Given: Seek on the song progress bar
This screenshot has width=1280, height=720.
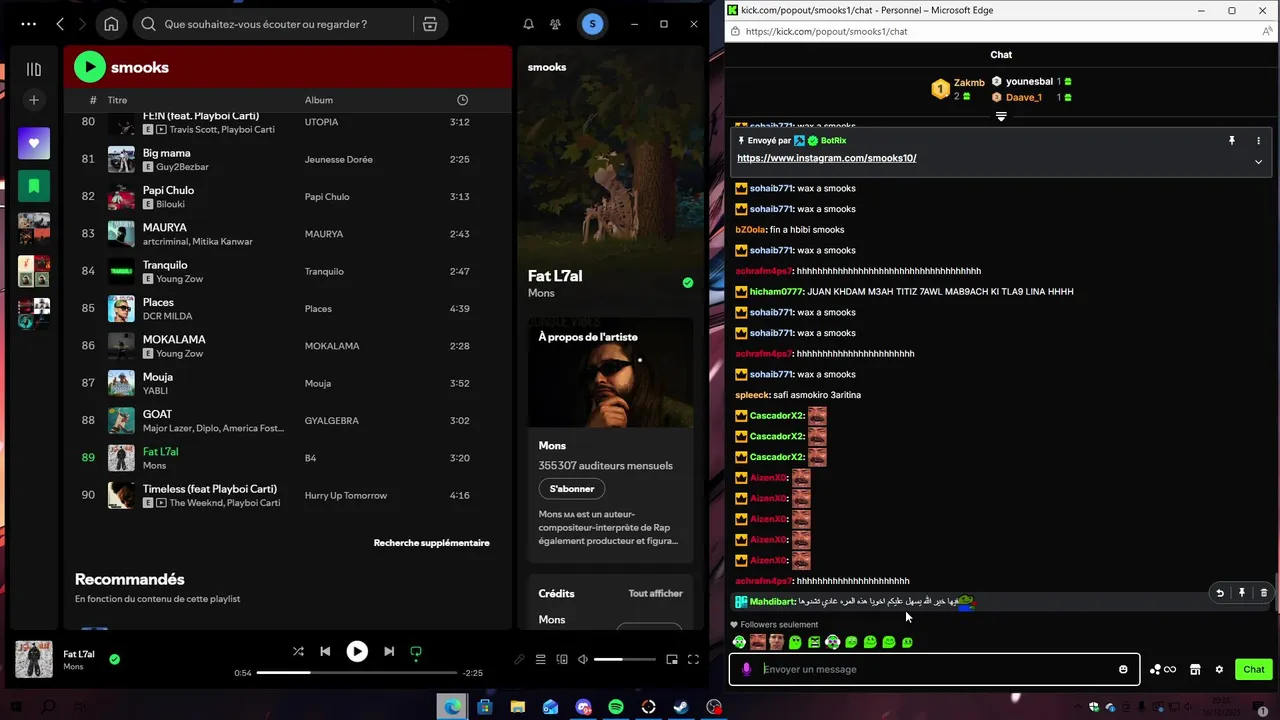Looking at the screenshot, I should 357,673.
